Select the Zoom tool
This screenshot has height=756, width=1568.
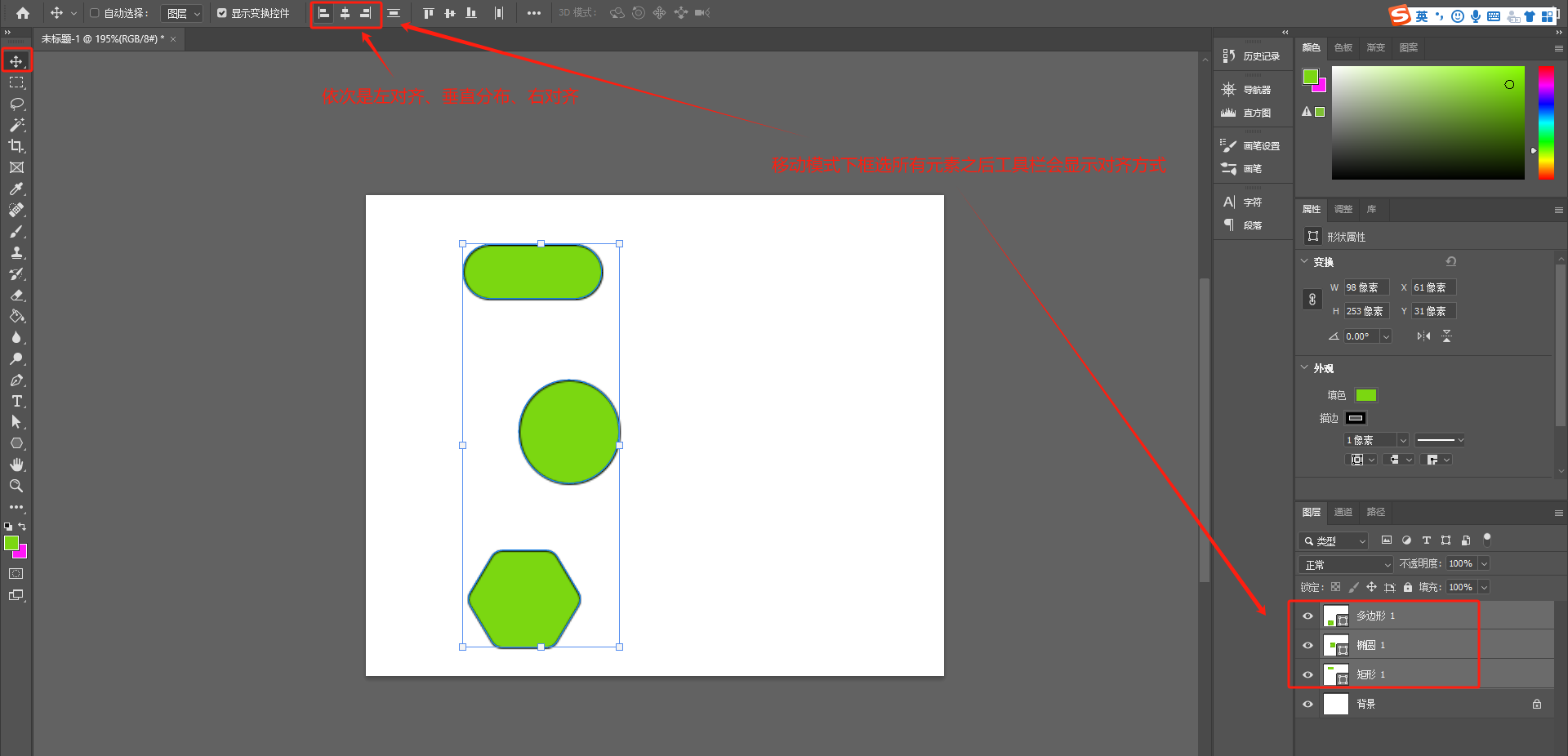tap(16, 486)
